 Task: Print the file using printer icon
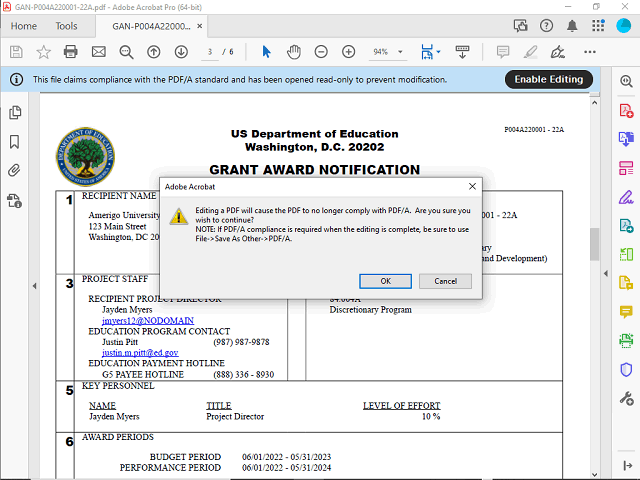[x=71, y=52]
